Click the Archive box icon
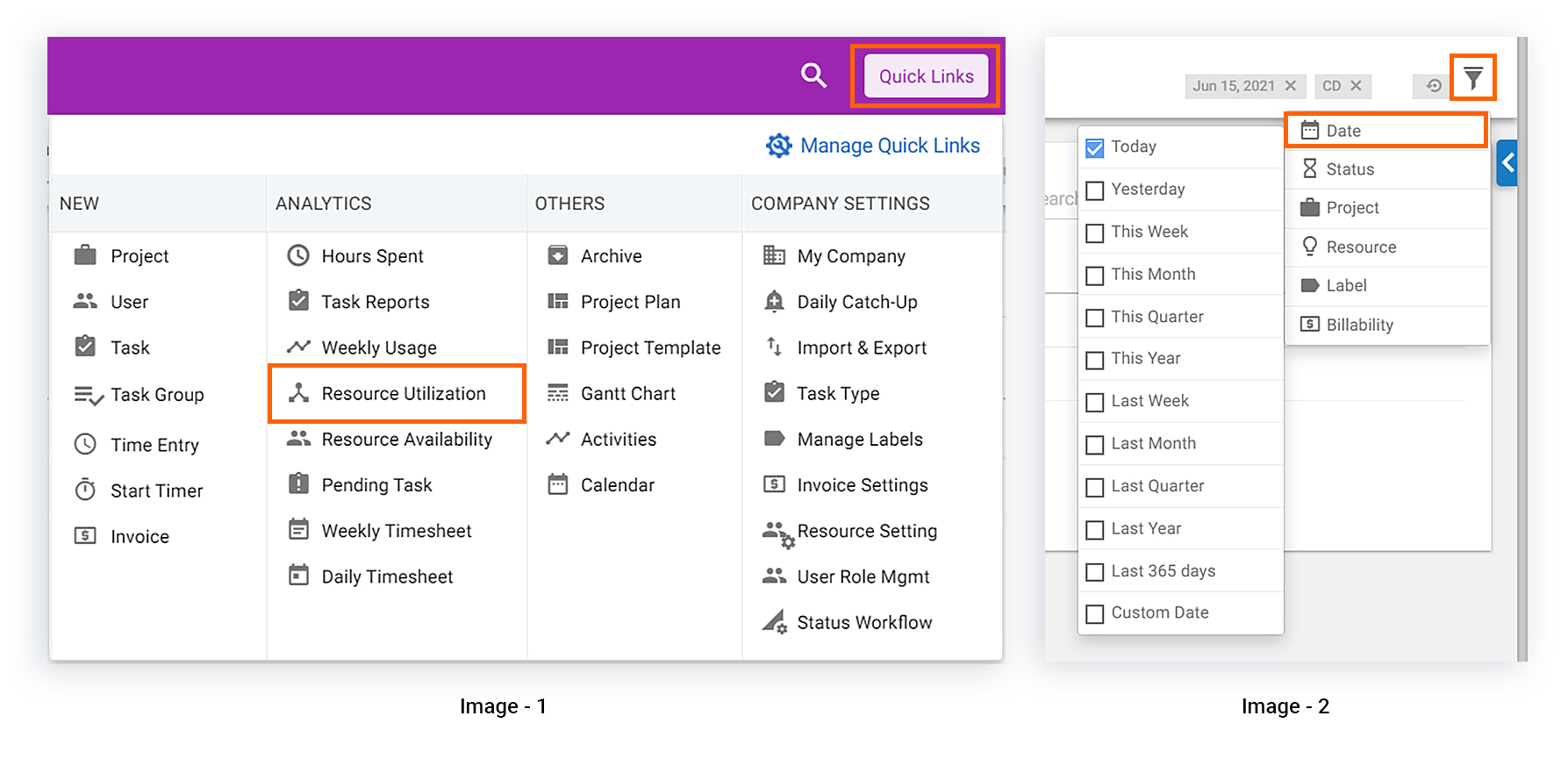 pos(557,255)
